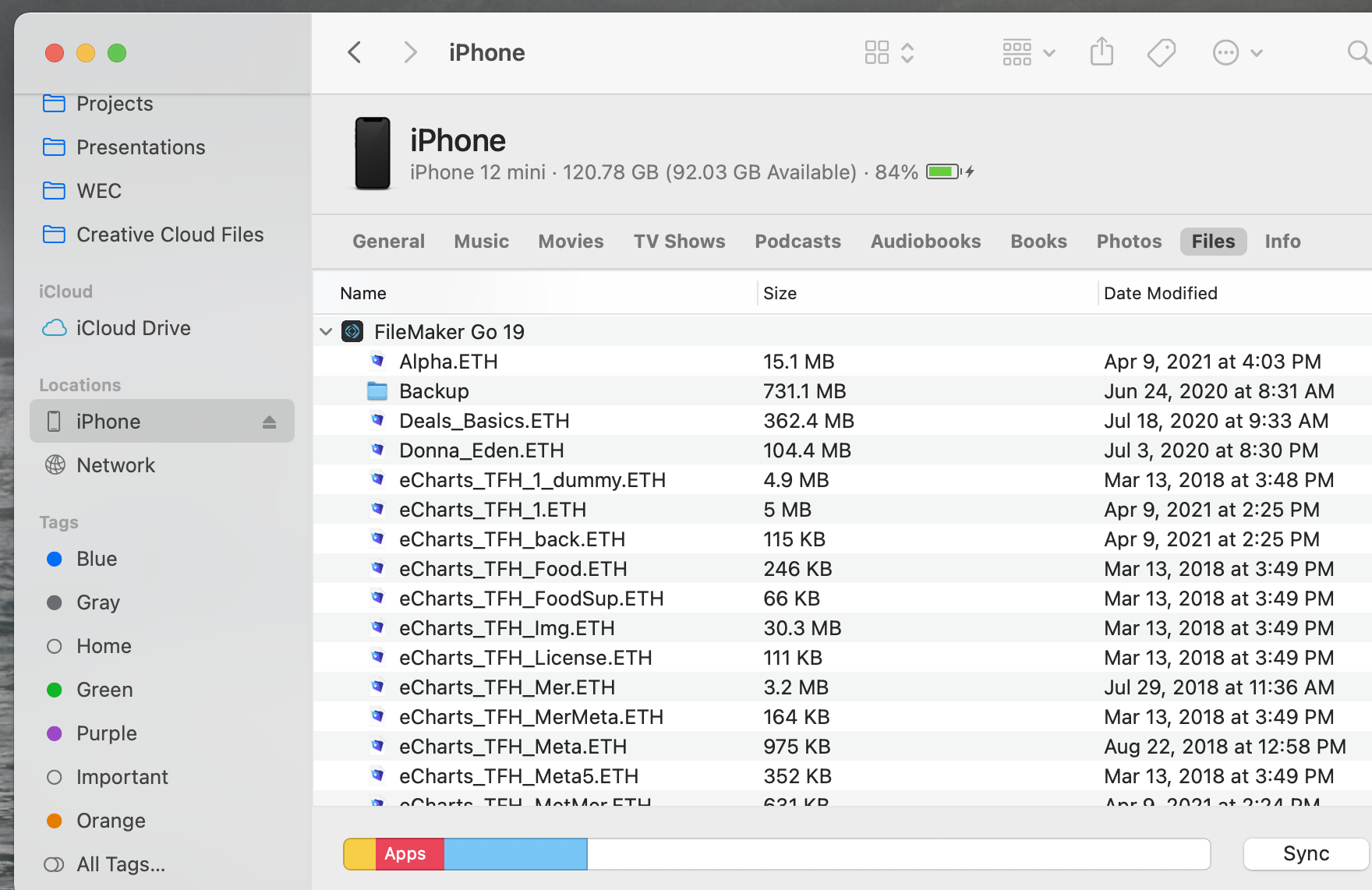Select eCharts_TFH_1_dummy.ETH file

pos(842,480)
